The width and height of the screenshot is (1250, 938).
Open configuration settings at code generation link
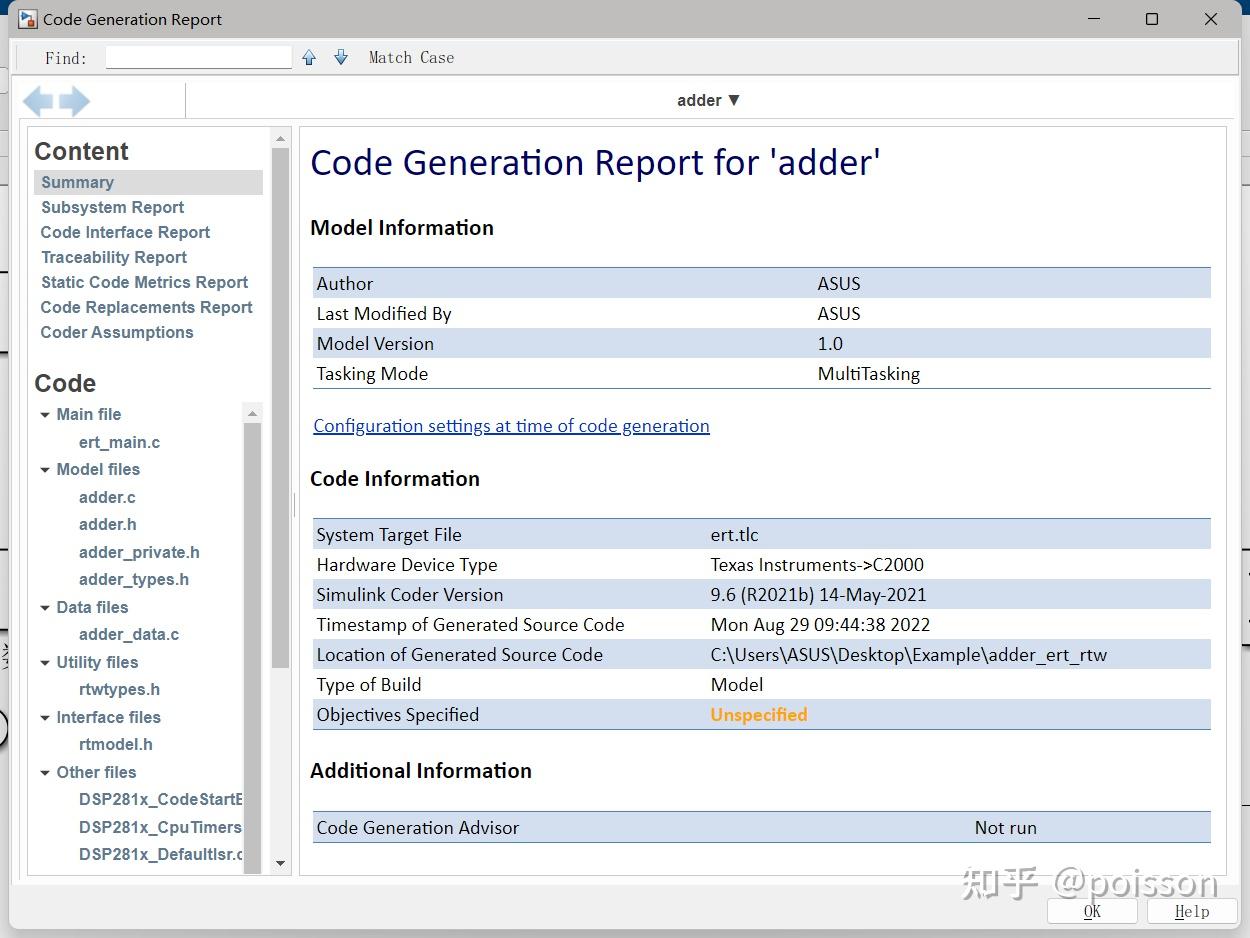[x=511, y=426]
